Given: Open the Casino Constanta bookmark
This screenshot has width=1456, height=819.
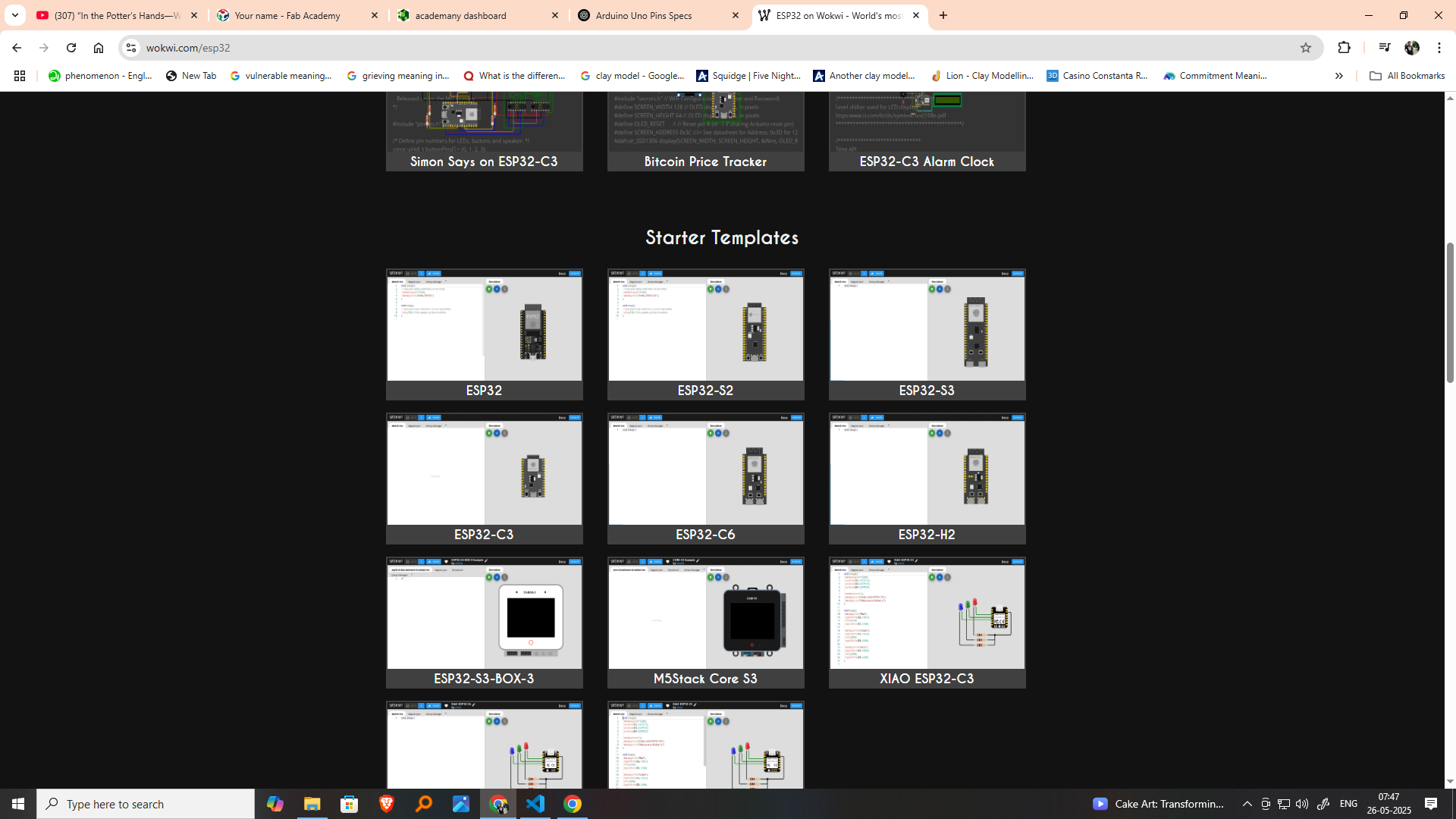Looking at the screenshot, I should [1097, 76].
